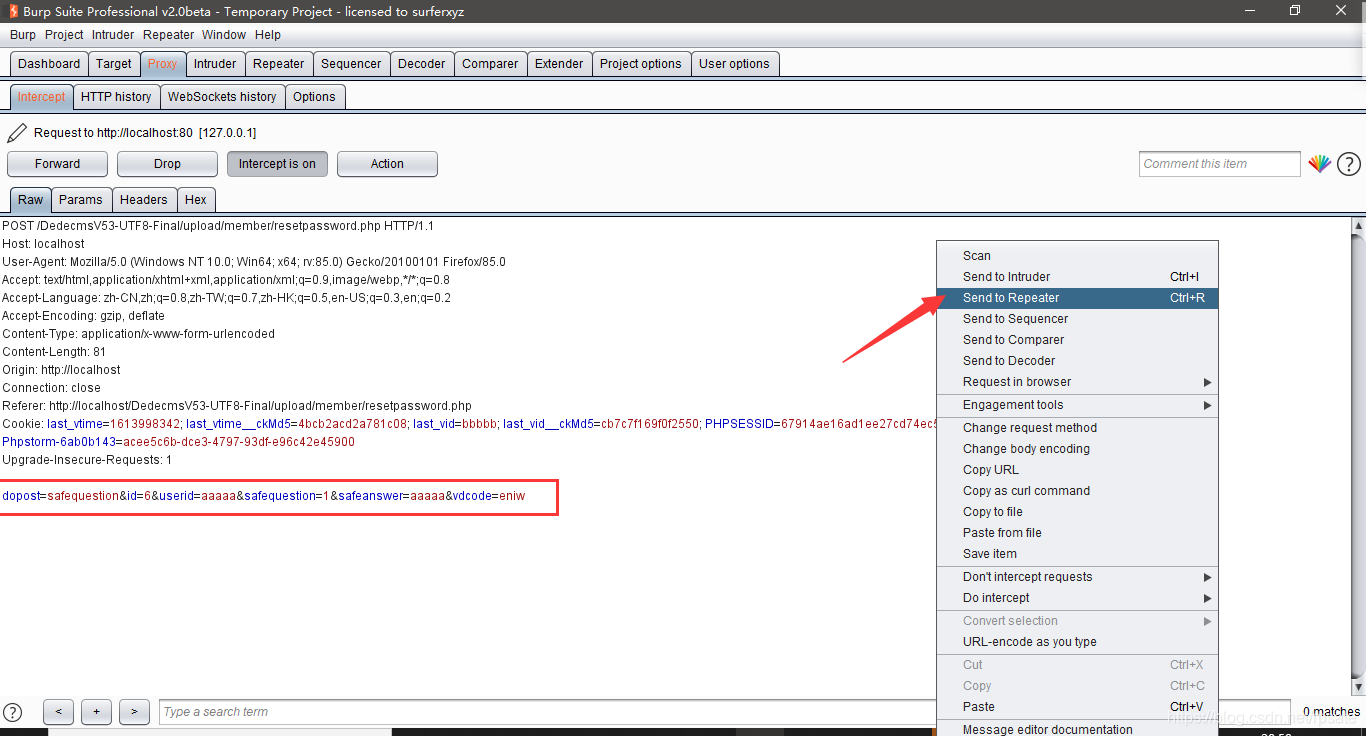Open the Help menu
The image size is (1366, 736).
268,35
